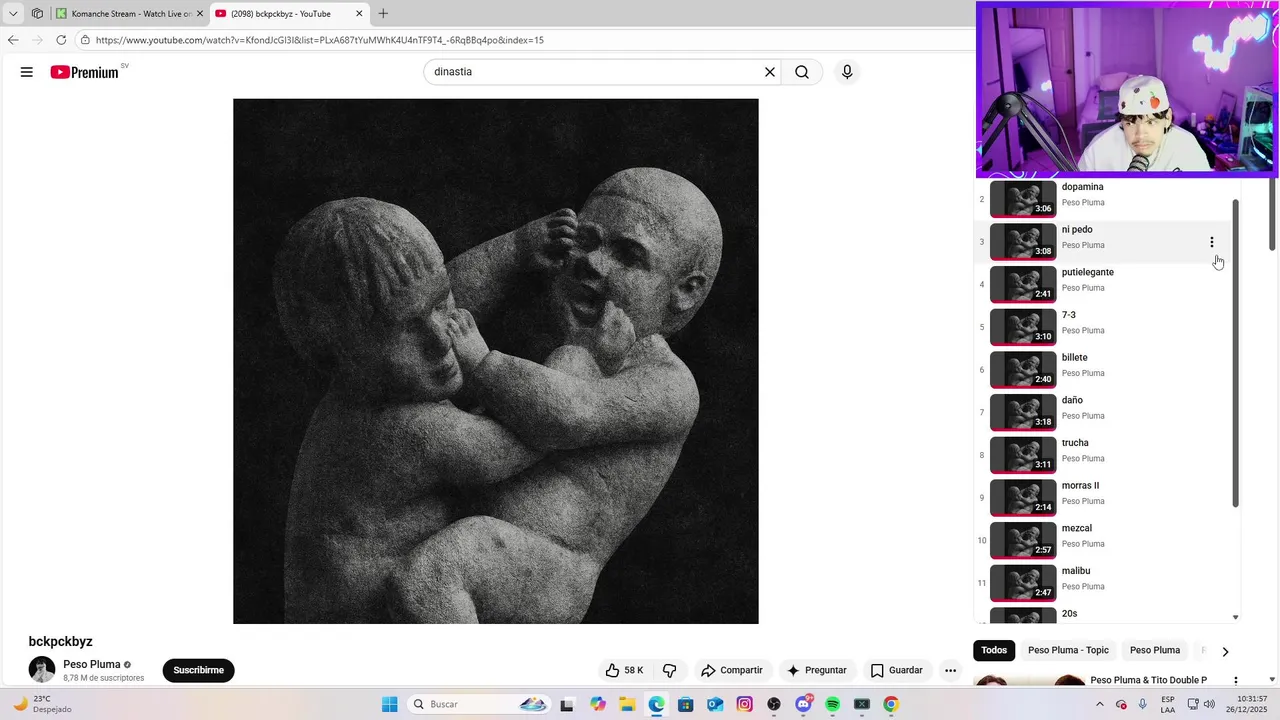Open the YouTube hamburger guide menu
Viewport: 1280px width, 720px height.
[x=27, y=72]
